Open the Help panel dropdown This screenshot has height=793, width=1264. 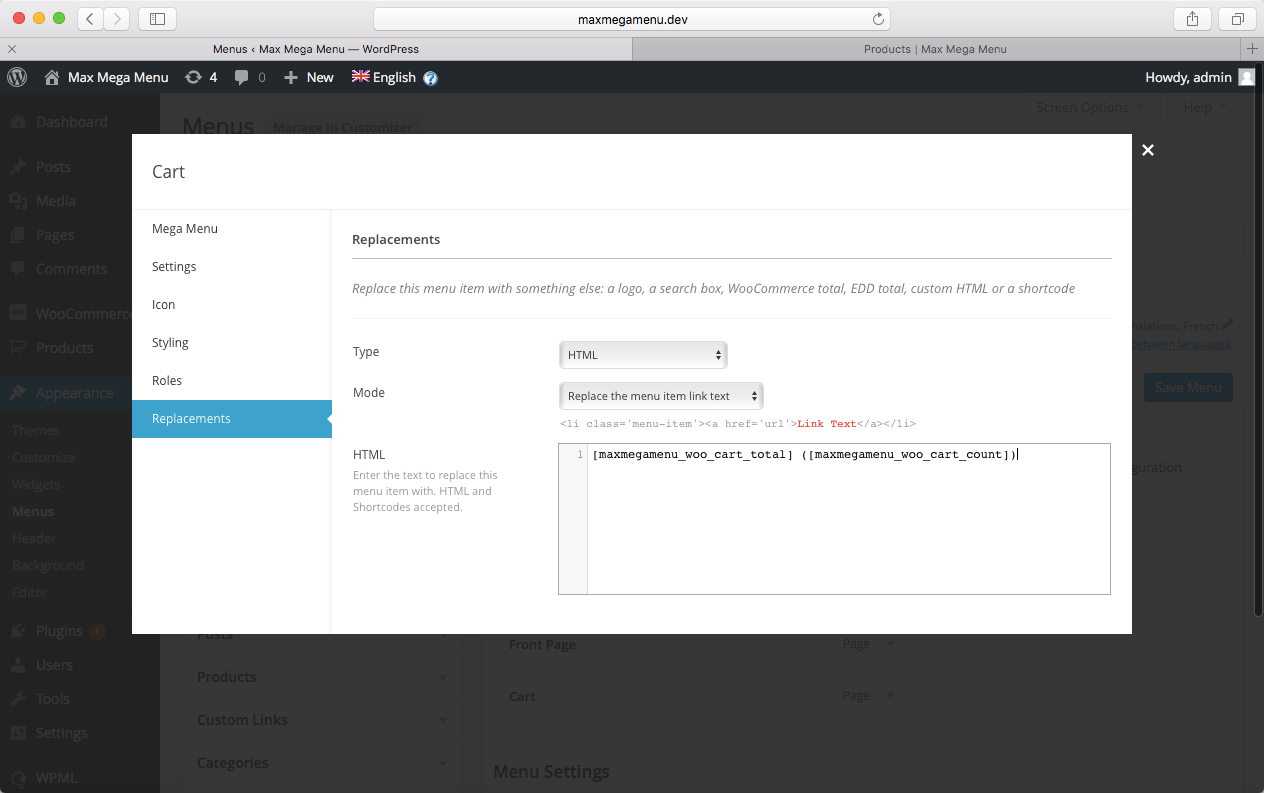tap(1205, 108)
